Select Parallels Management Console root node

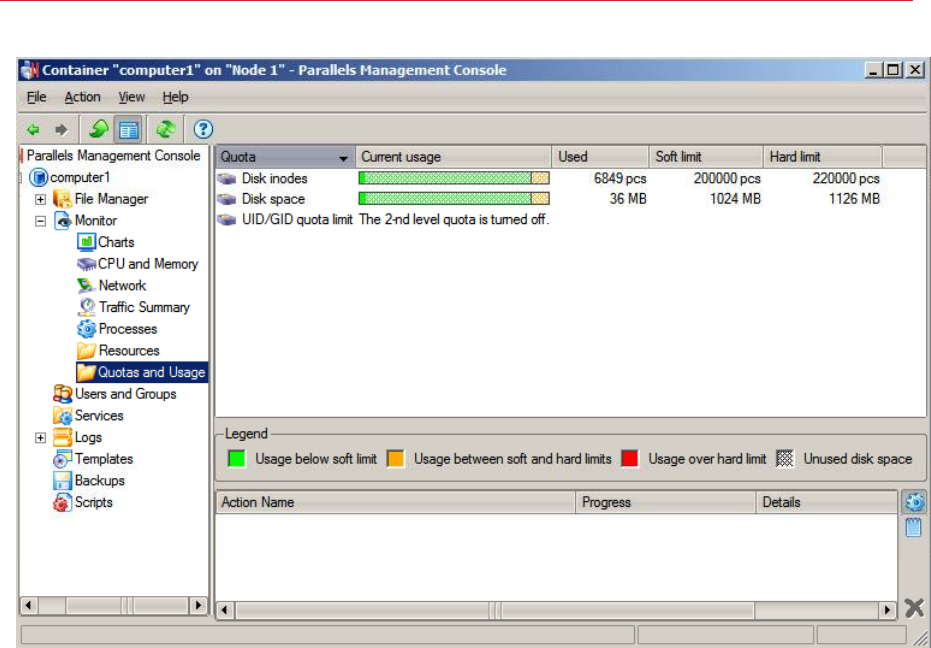point(113,156)
